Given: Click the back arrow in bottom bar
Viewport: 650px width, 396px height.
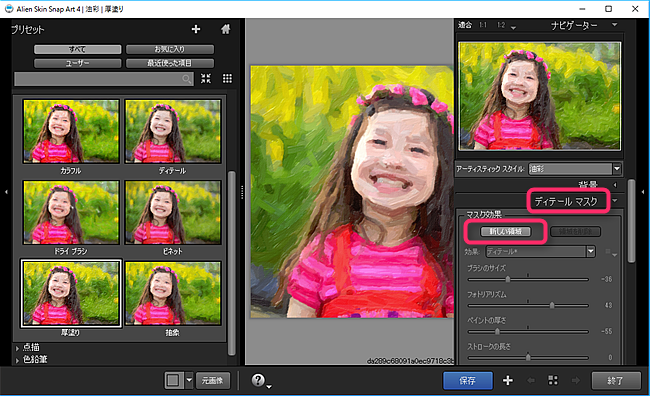Looking at the screenshot, I should [531, 380].
